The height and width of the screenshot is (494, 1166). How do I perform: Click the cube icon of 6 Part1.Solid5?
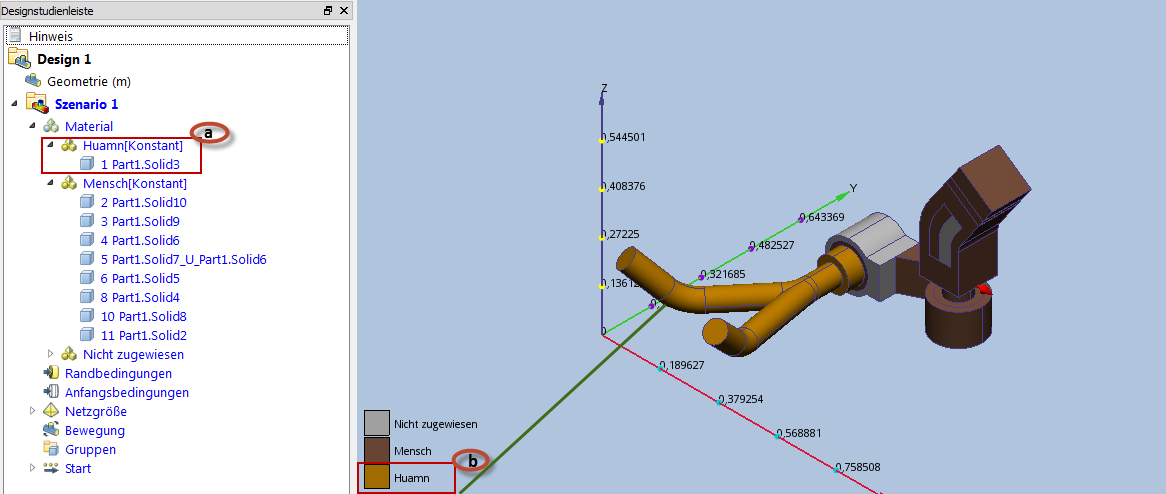tap(87, 278)
